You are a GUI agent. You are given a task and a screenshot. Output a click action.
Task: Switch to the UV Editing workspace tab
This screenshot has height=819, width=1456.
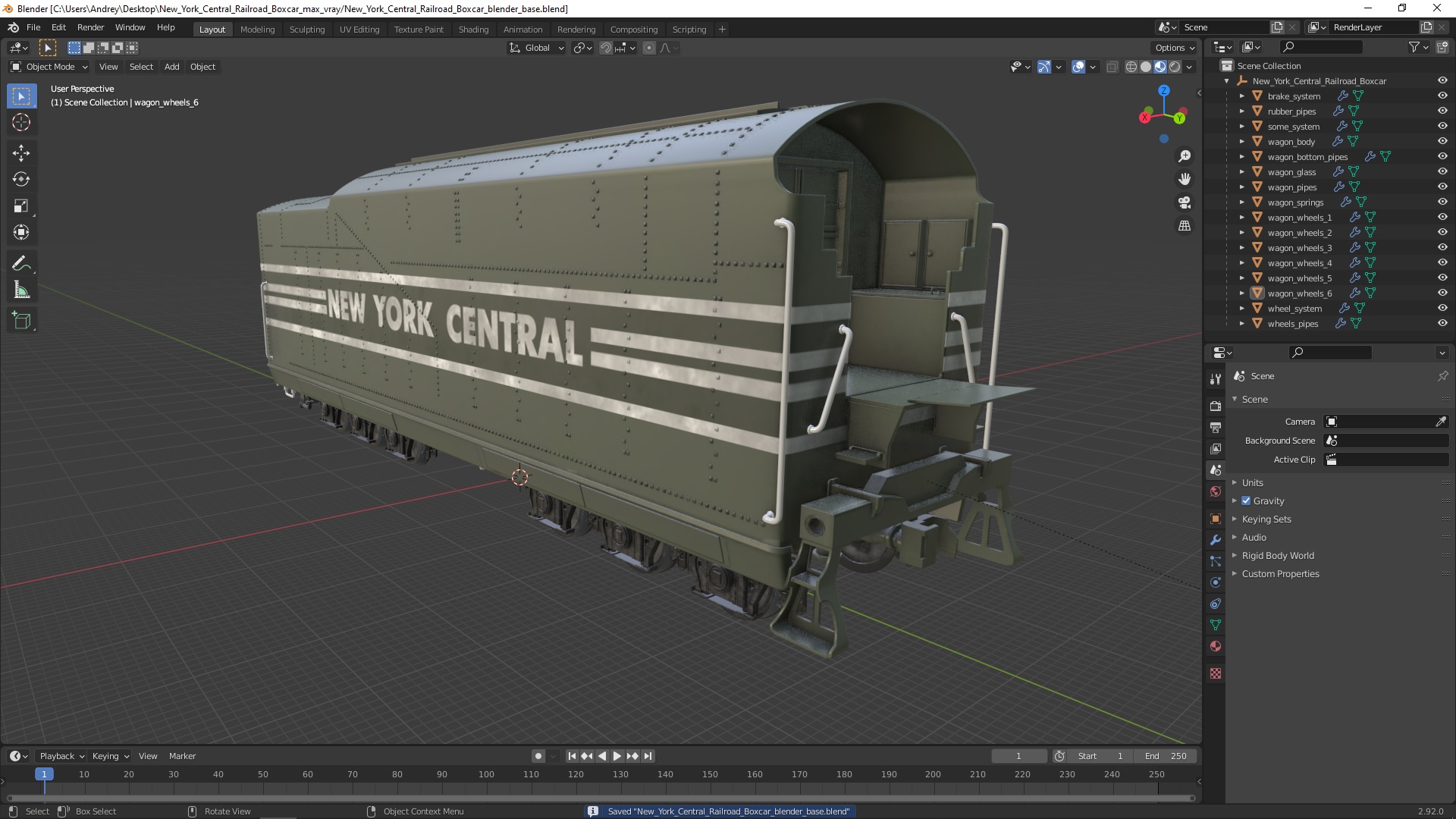click(x=359, y=29)
